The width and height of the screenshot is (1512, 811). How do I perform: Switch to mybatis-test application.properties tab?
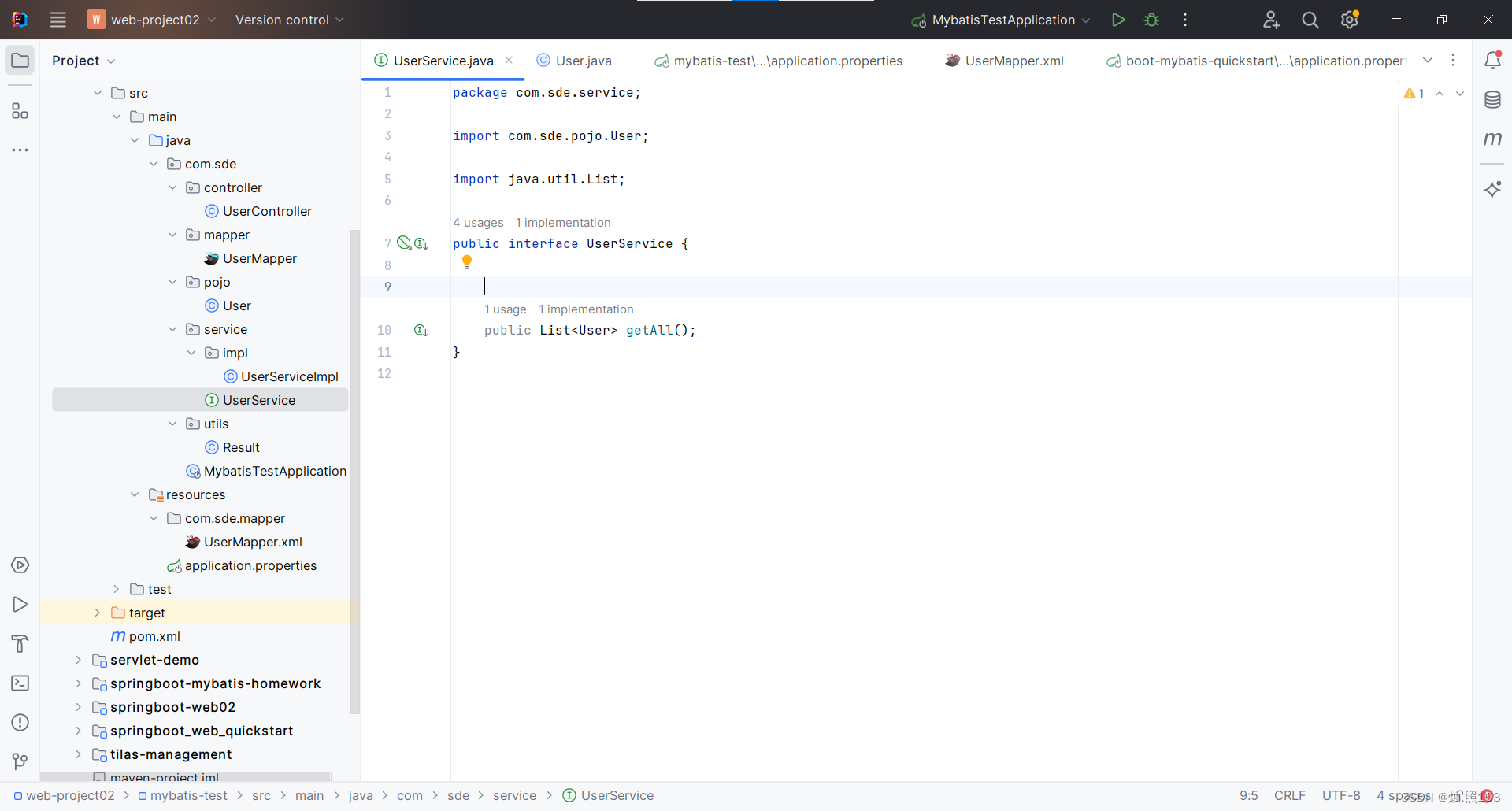(x=779, y=61)
